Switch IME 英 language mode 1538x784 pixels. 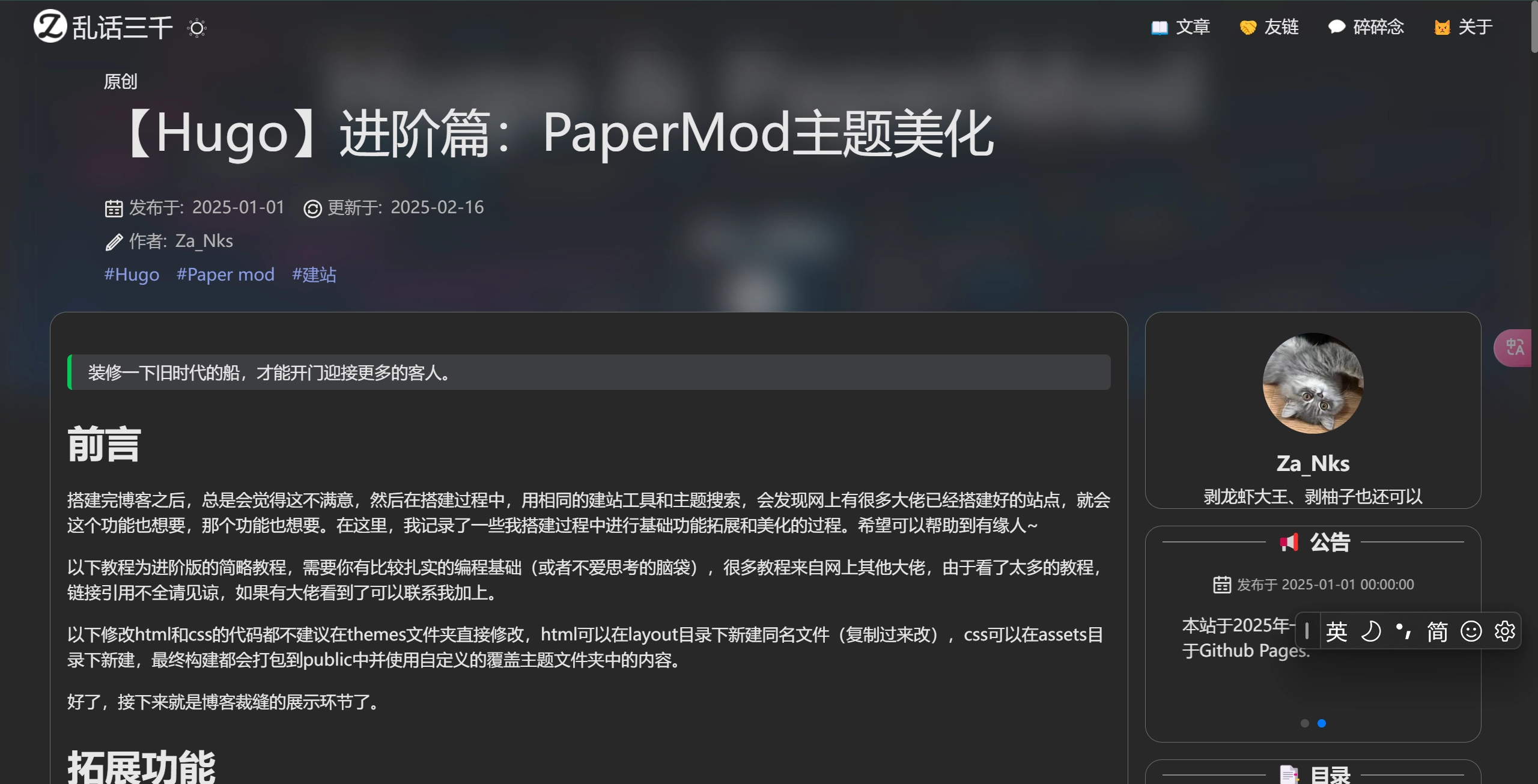pos(1337,631)
